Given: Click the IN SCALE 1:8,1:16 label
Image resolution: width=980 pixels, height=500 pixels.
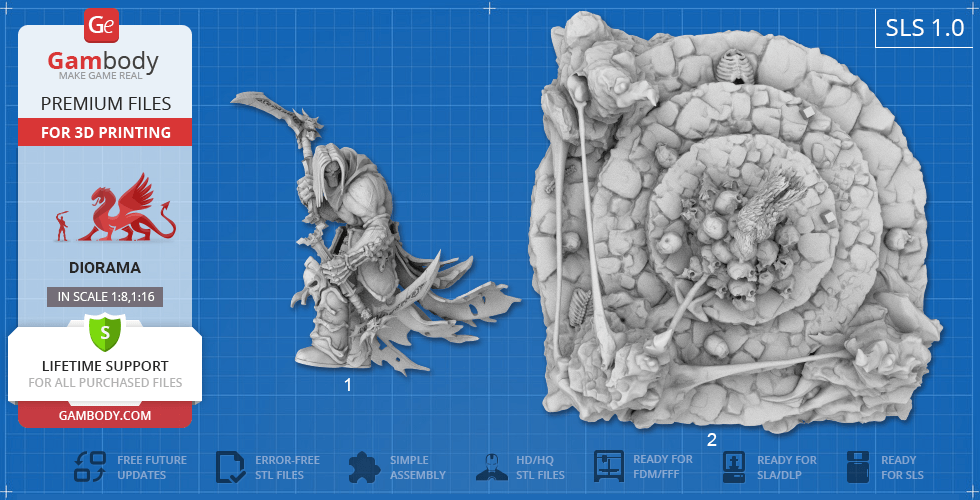Looking at the screenshot, I should 104,296.
